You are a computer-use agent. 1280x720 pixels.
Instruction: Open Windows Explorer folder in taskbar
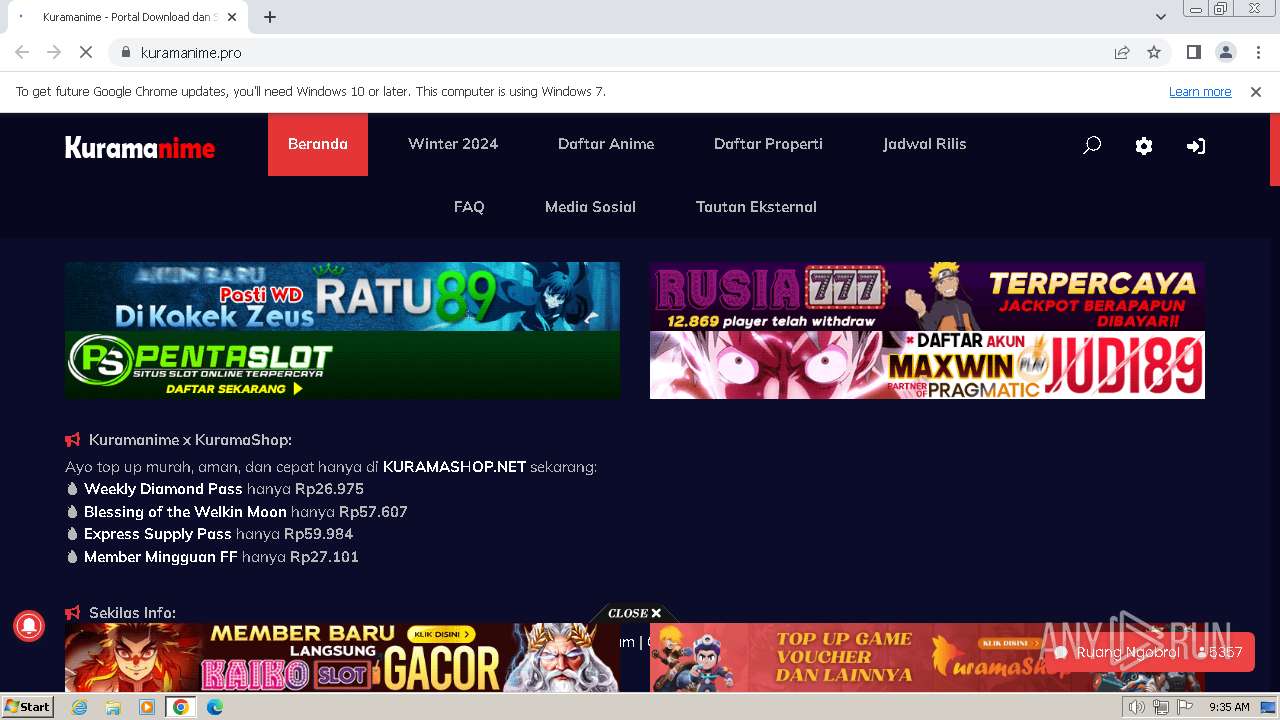tap(113, 707)
